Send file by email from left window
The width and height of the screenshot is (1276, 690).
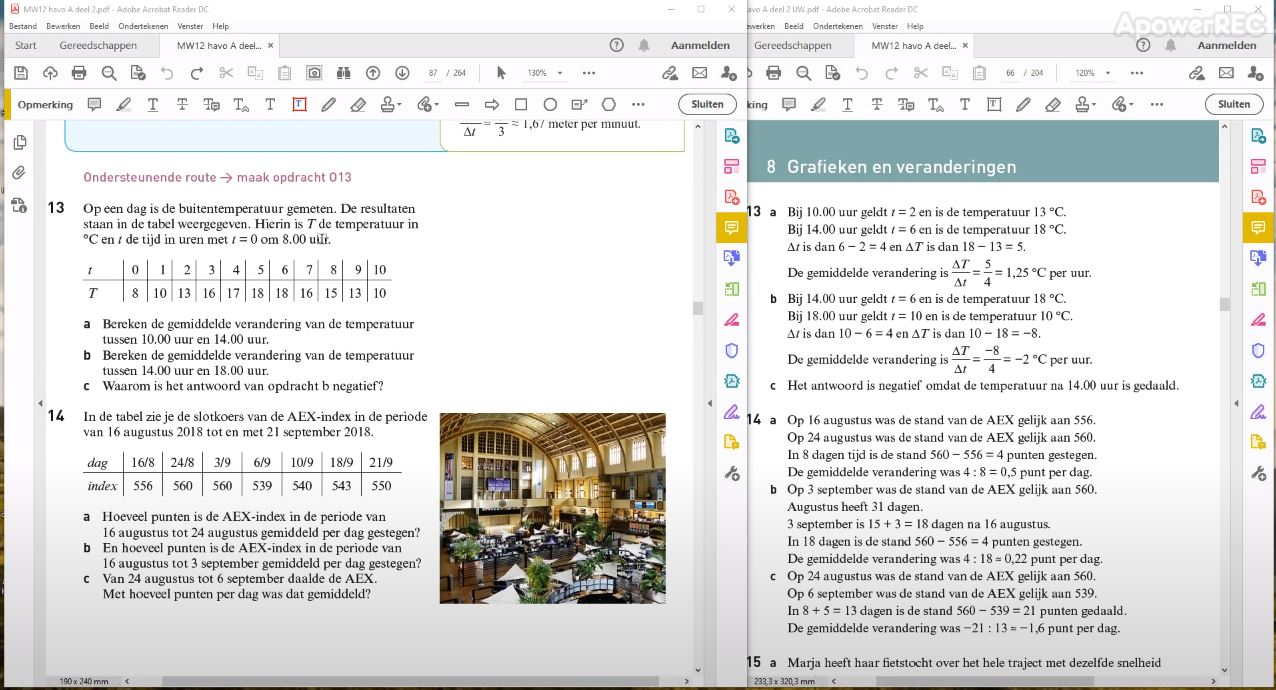699,73
